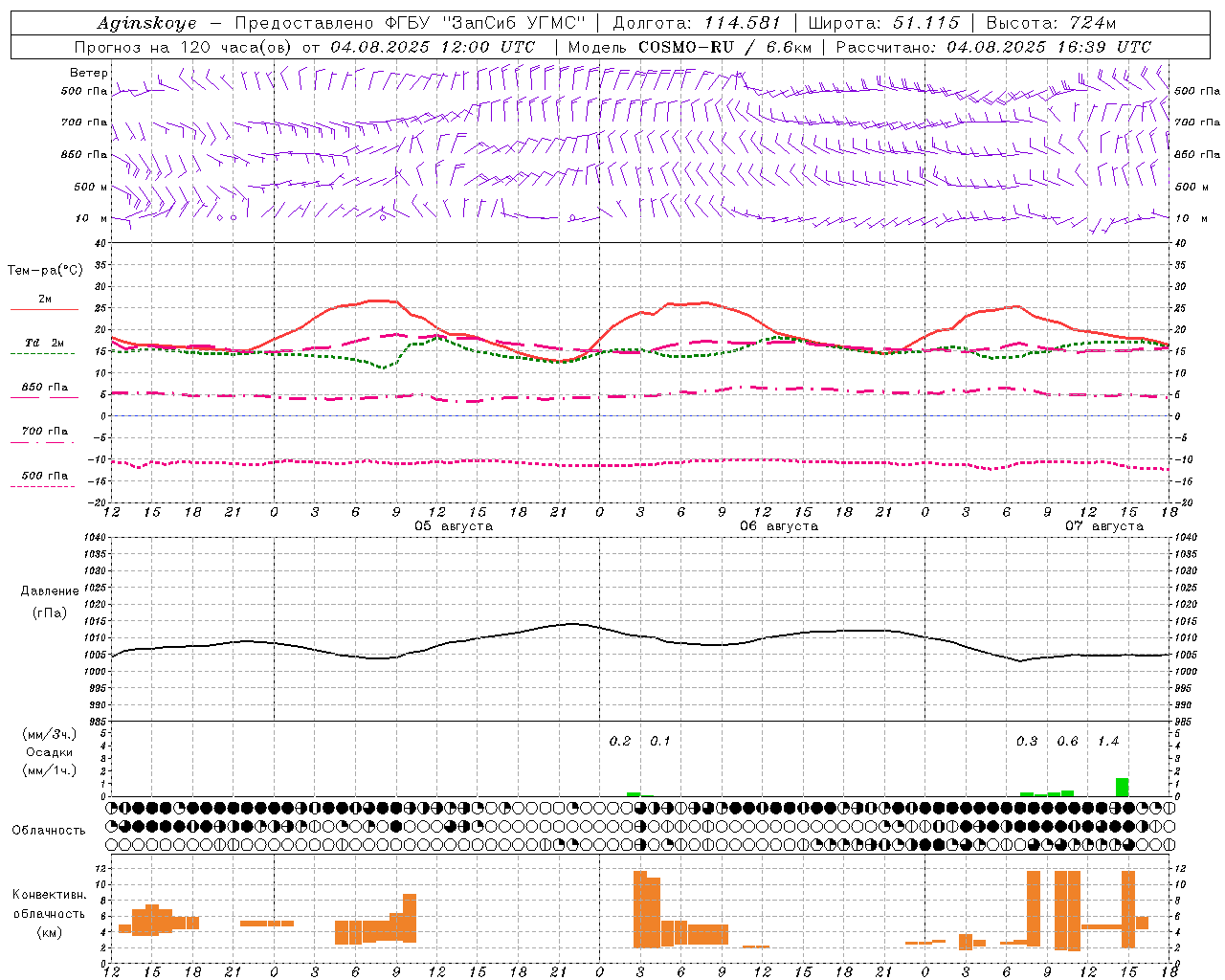Screen dimensions: 1225x980
Task: Click the Тем-ра(°C) axis title
Action: pyautogui.click(x=45, y=271)
